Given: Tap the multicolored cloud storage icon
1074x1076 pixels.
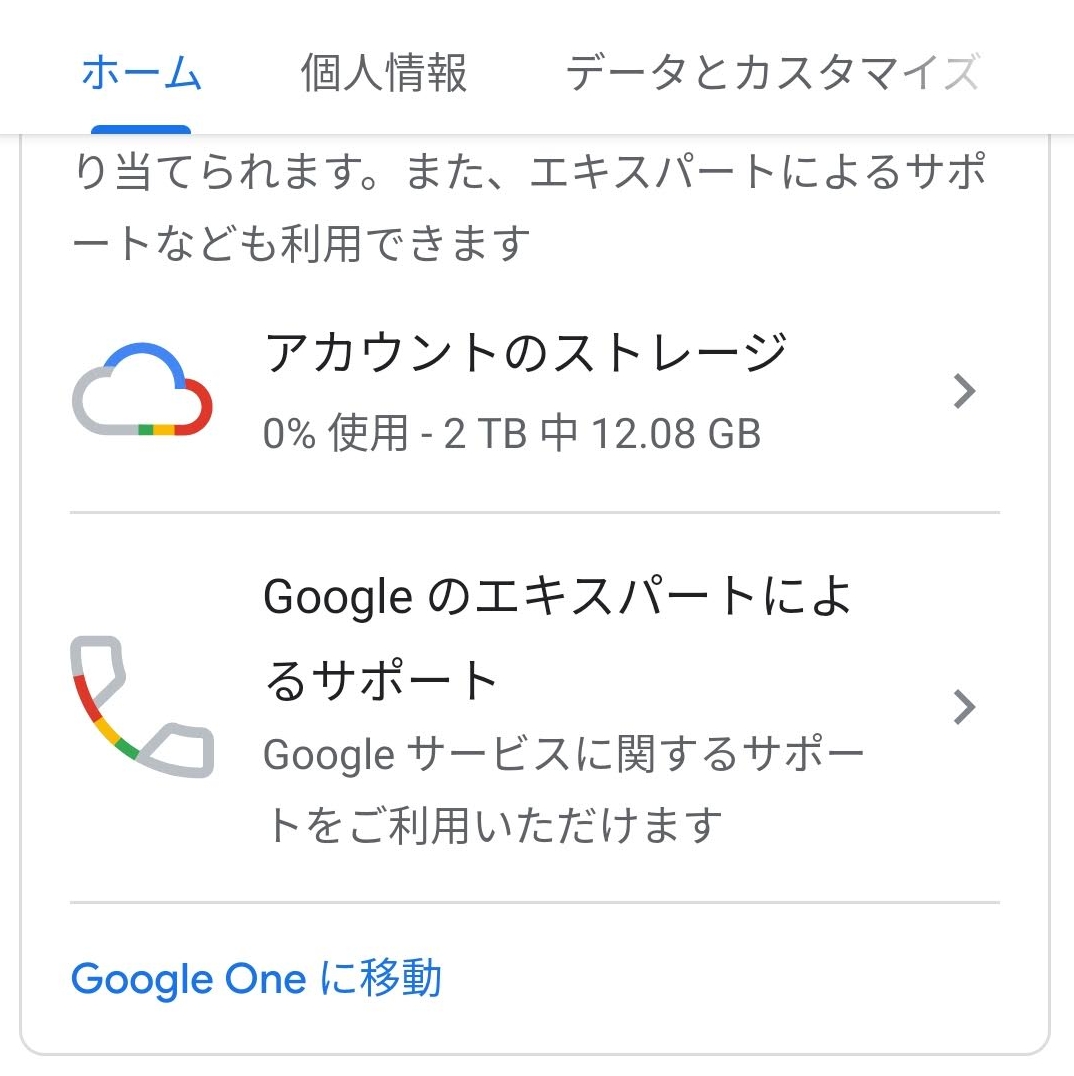Looking at the screenshot, I should [x=142, y=389].
